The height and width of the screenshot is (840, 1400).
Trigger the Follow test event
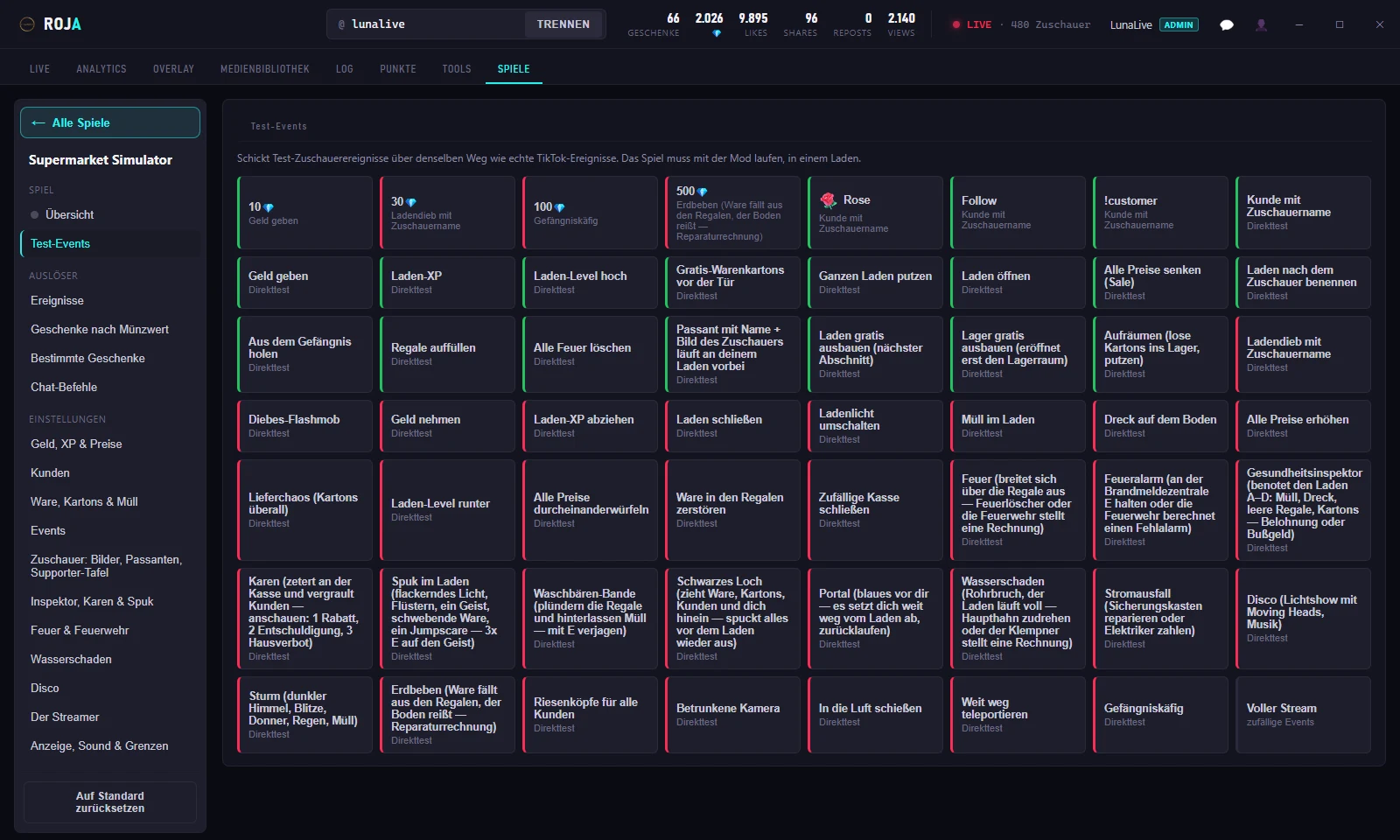click(1018, 213)
